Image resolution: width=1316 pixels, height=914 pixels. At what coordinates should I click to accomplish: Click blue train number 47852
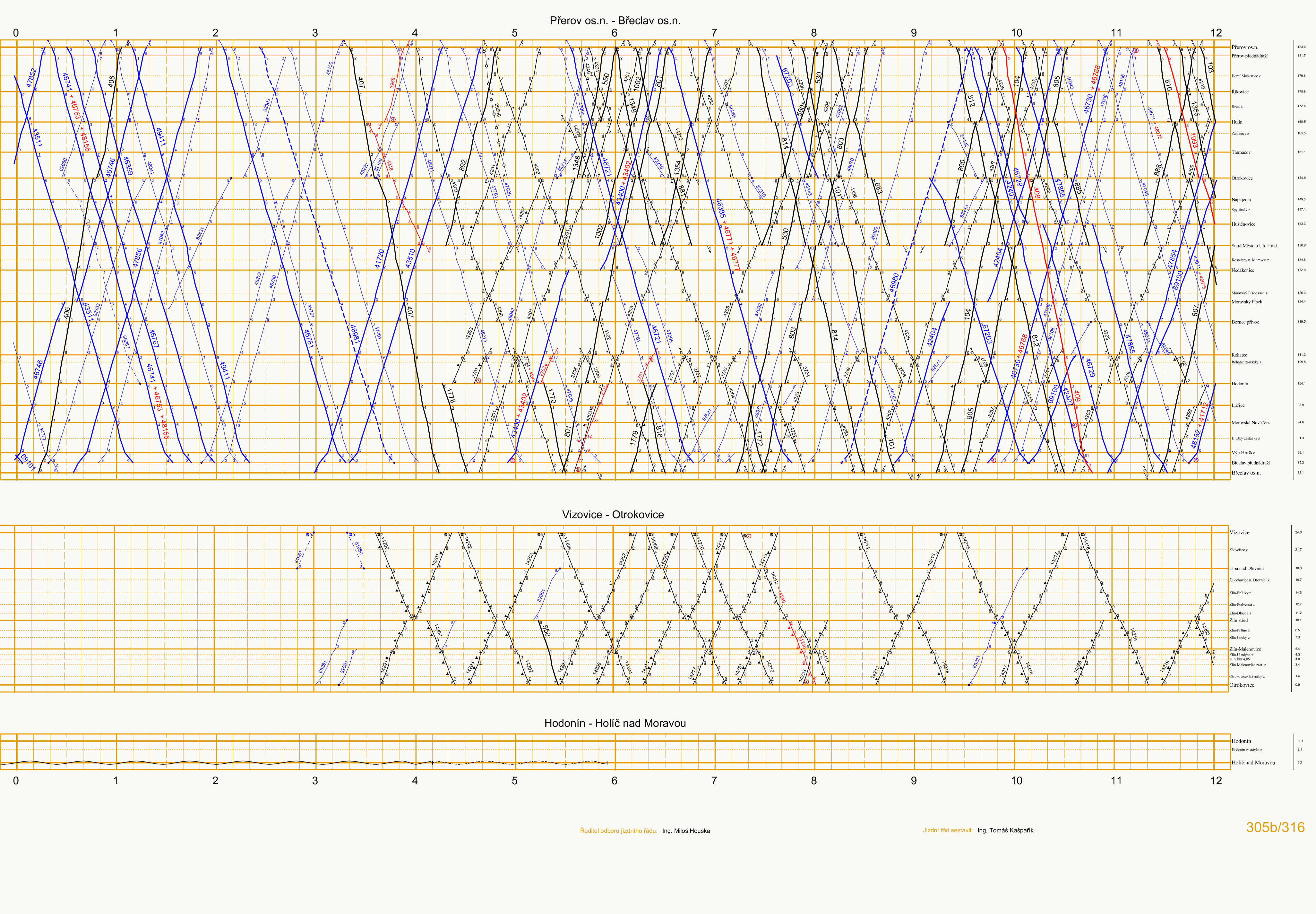coord(31,77)
